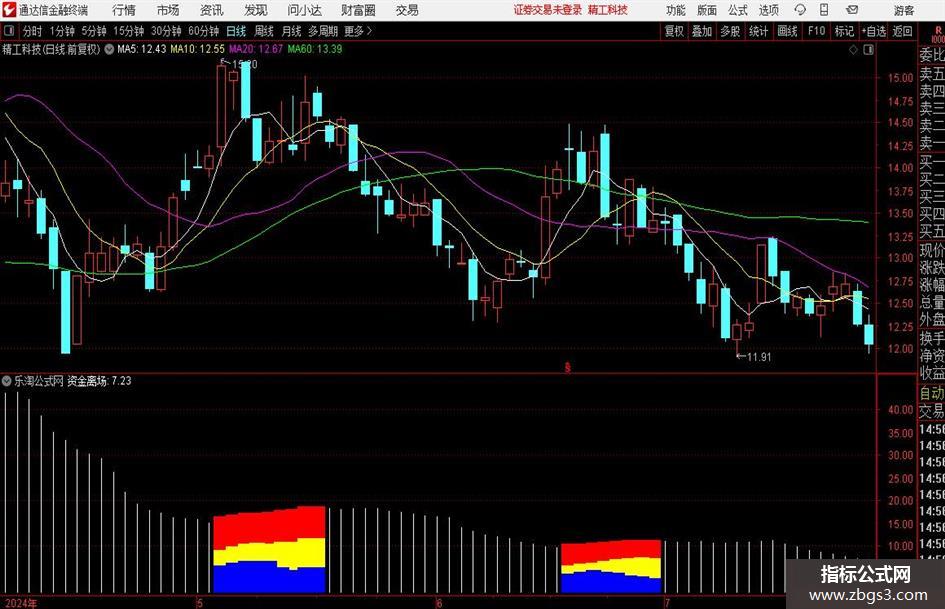Viewport: 945px width, 609px height.
Task: Switch to the 月线 monthly tab
Action: point(292,31)
